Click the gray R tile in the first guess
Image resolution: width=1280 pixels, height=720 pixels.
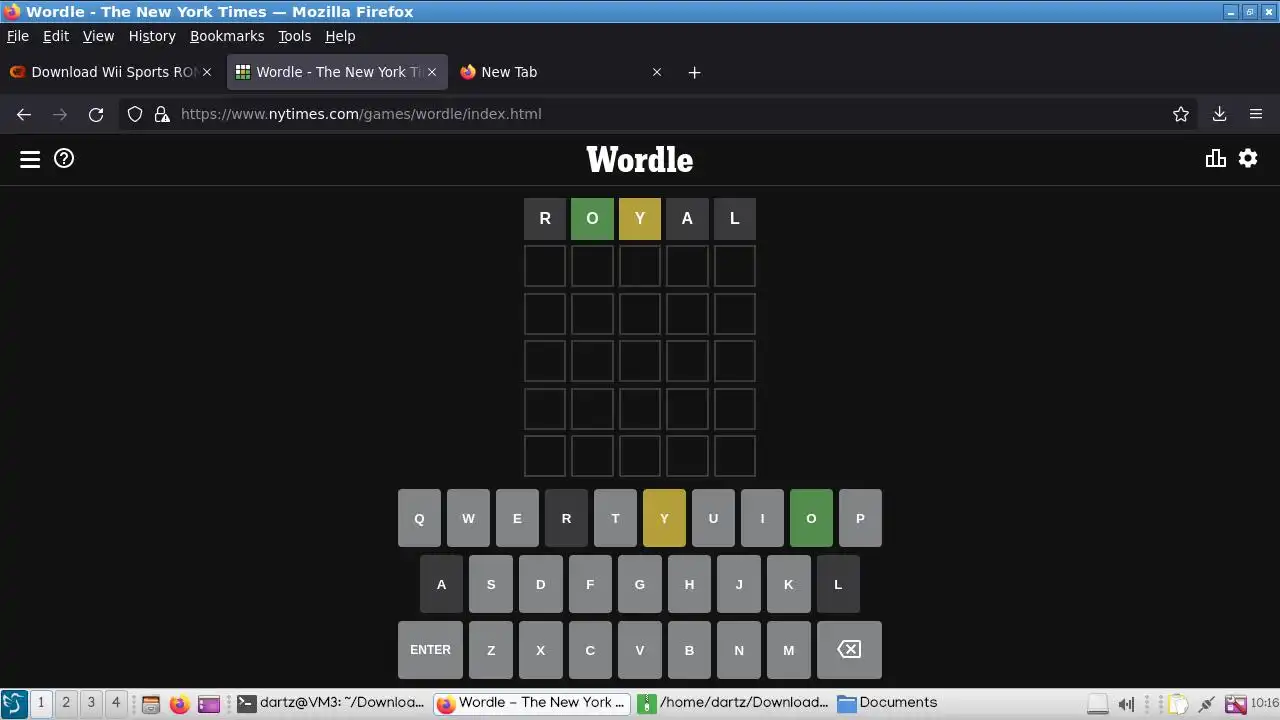[545, 219]
